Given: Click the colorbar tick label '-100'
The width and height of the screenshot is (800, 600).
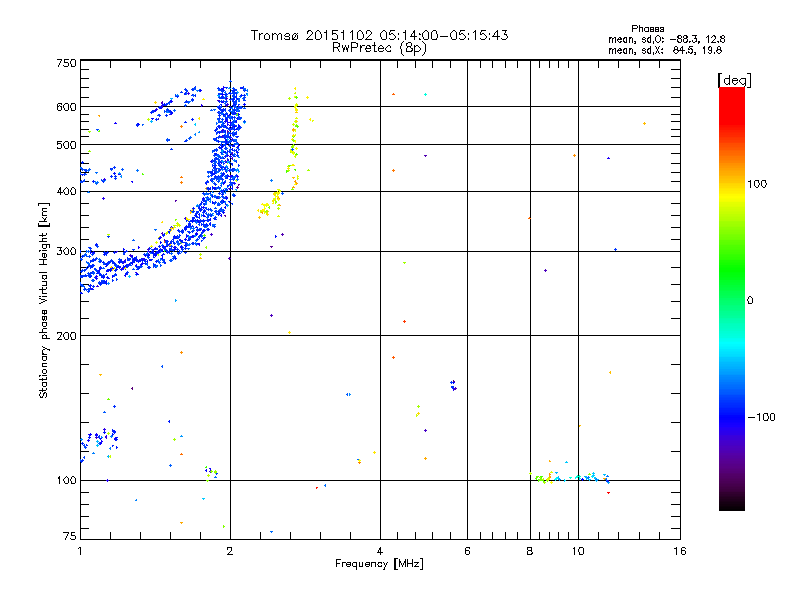Looking at the screenshot, I should click(x=761, y=417).
